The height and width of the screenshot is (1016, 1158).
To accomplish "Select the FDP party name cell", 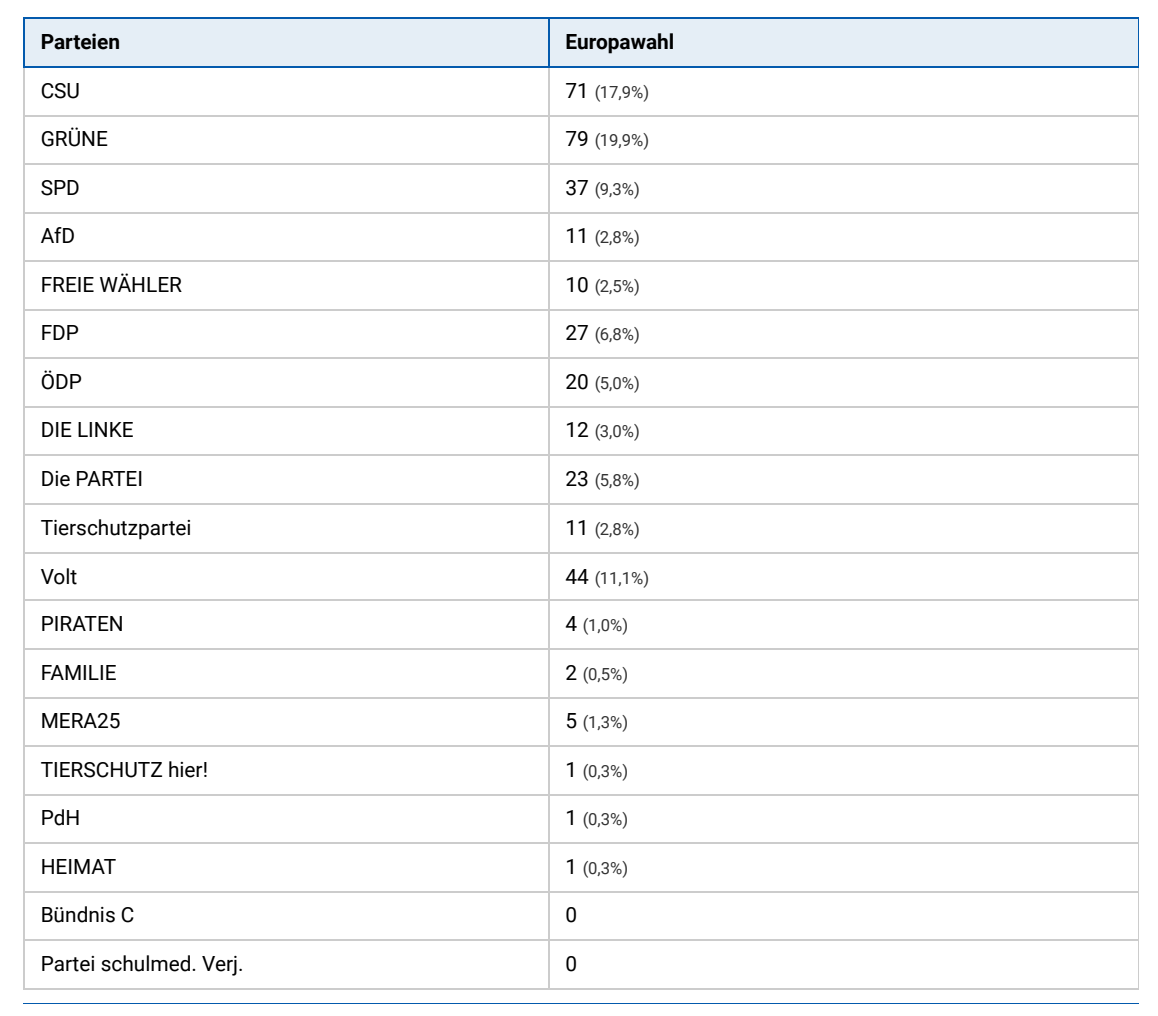I will coord(287,334).
